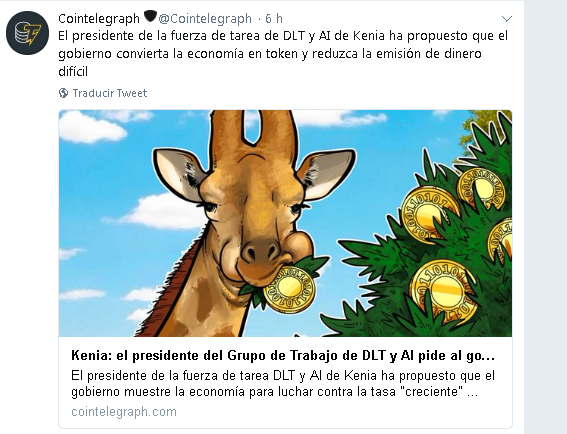This screenshot has height=434, width=567.
Task: Open the Cointelegraph profile avatar
Action: pos(27,33)
